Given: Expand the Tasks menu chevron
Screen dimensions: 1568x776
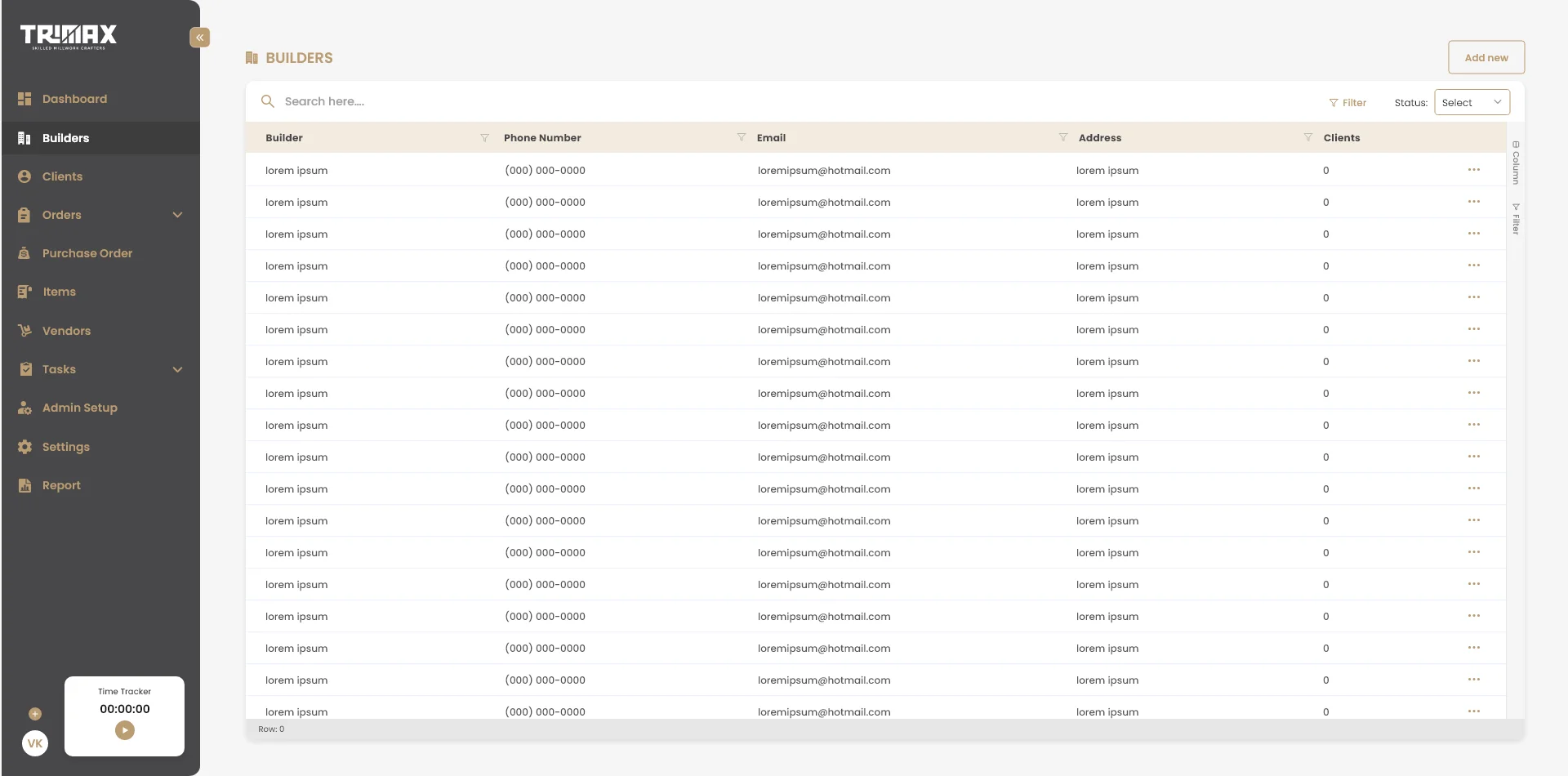Looking at the screenshot, I should [177, 369].
